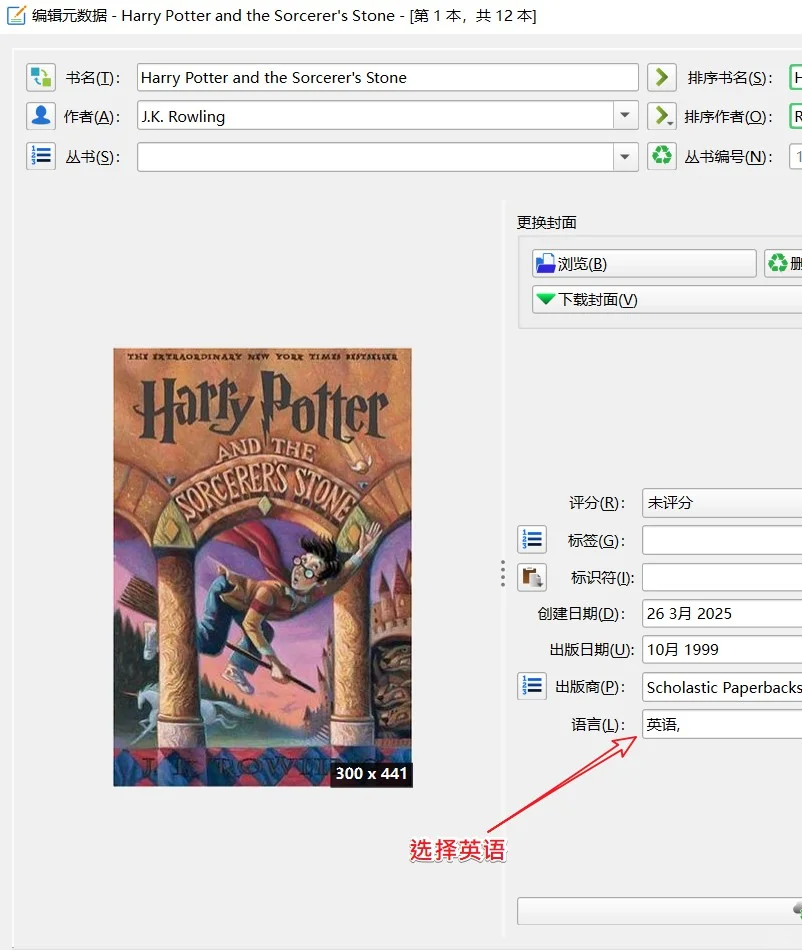The height and width of the screenshot is (950, 802).
Task: Open the 评分 rating dropdown
Action: click(722, 503)
